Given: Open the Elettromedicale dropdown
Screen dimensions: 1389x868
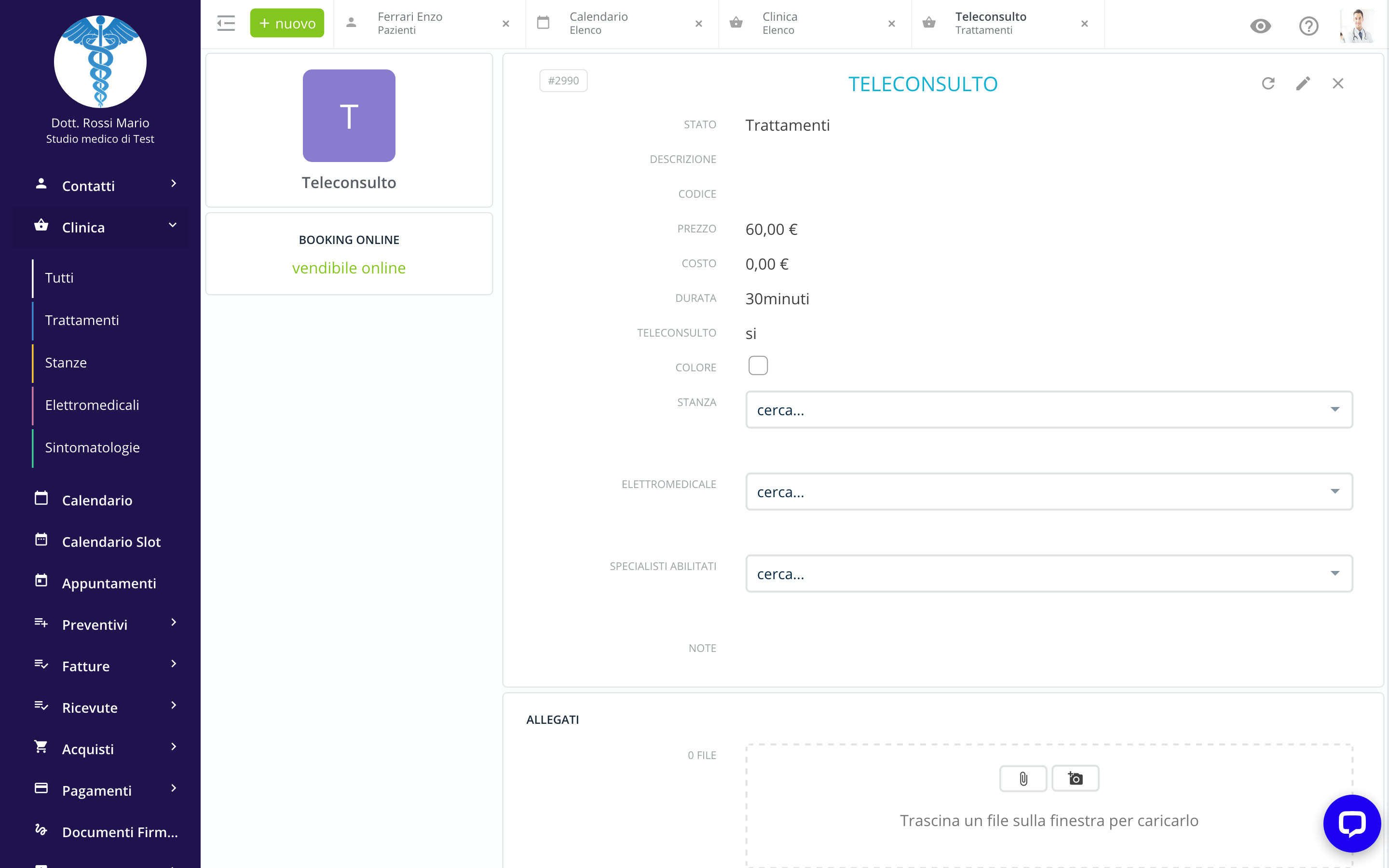Looking at the screenshot, I should [x=1049, y=492].
